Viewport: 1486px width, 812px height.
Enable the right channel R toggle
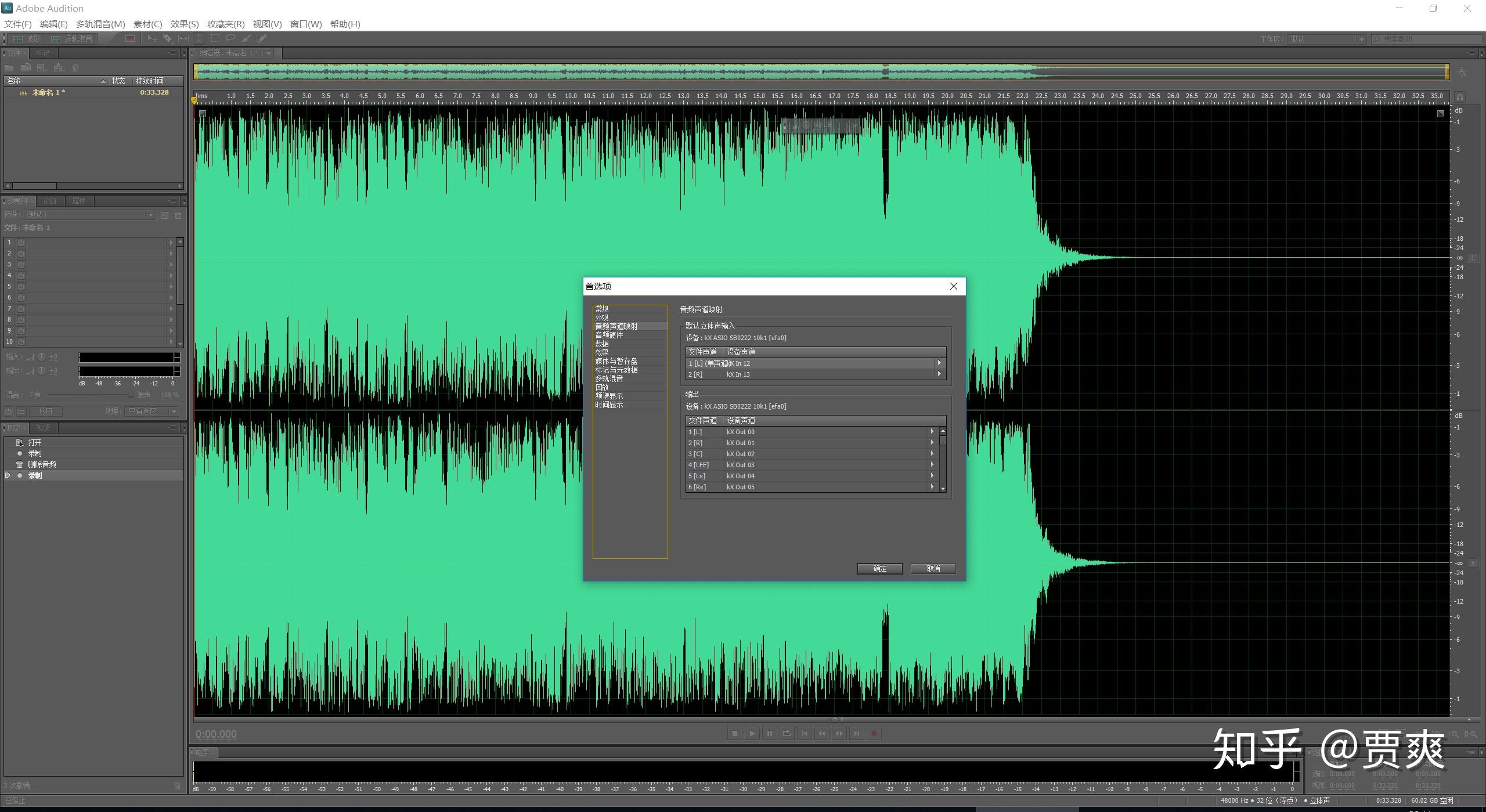1473,563
